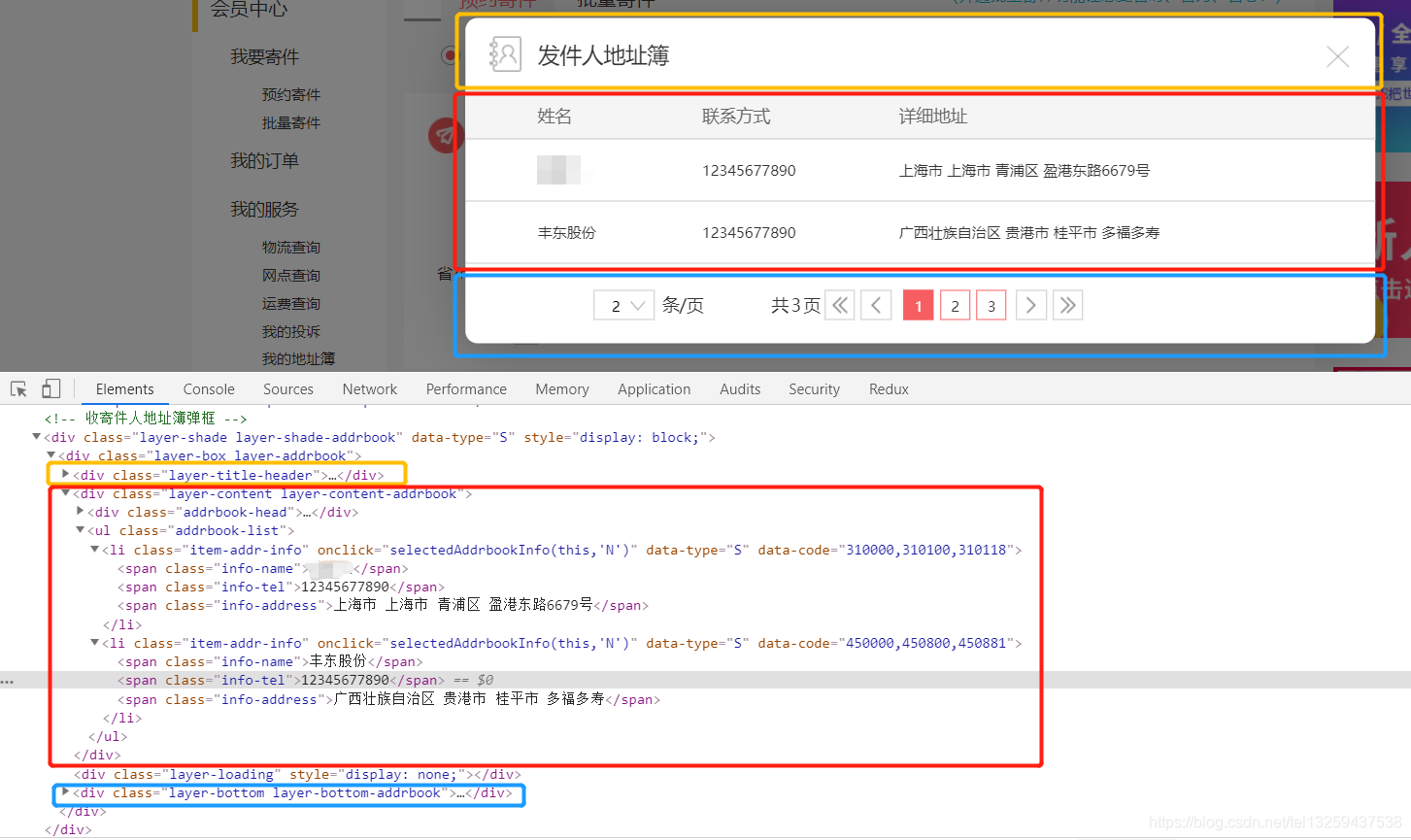
Task: Click the 联系方式 column header
Action: 736,117
